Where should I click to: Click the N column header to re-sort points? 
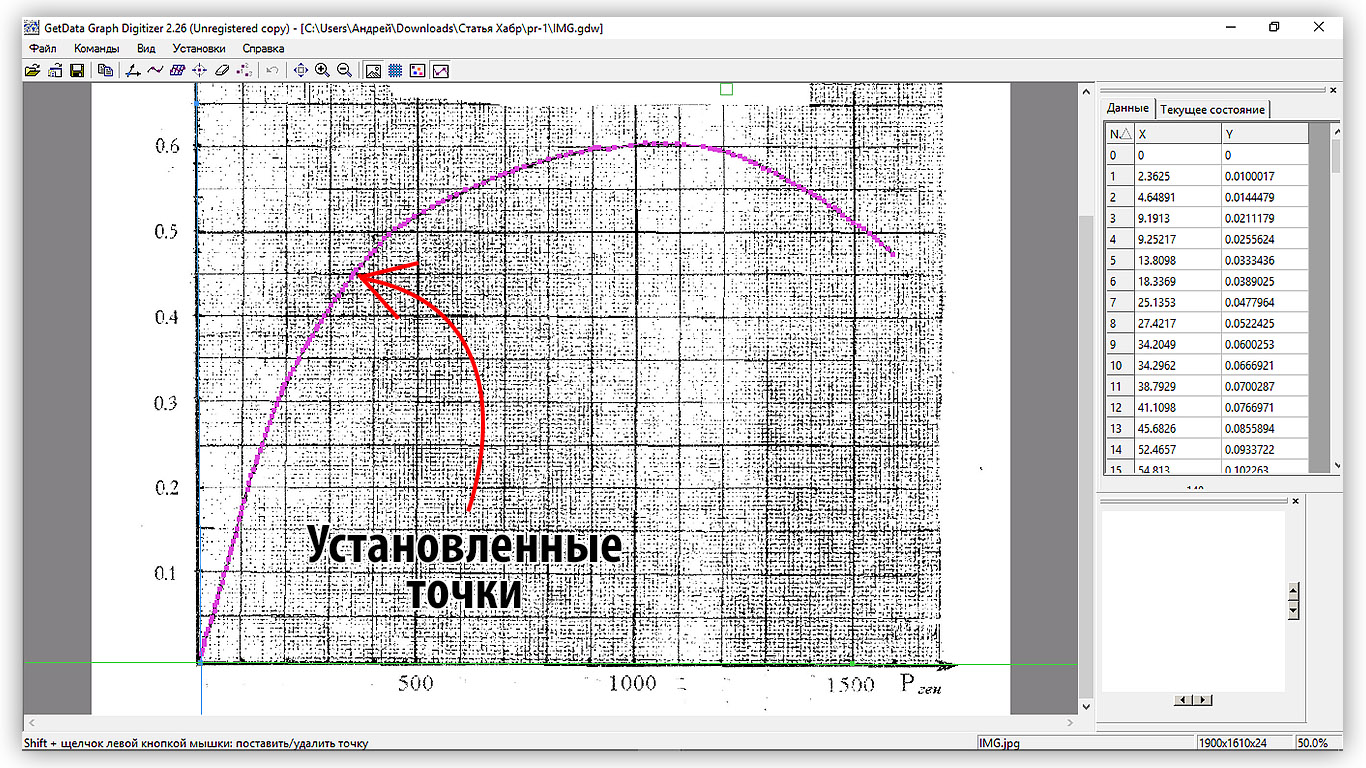[1119, 132]
